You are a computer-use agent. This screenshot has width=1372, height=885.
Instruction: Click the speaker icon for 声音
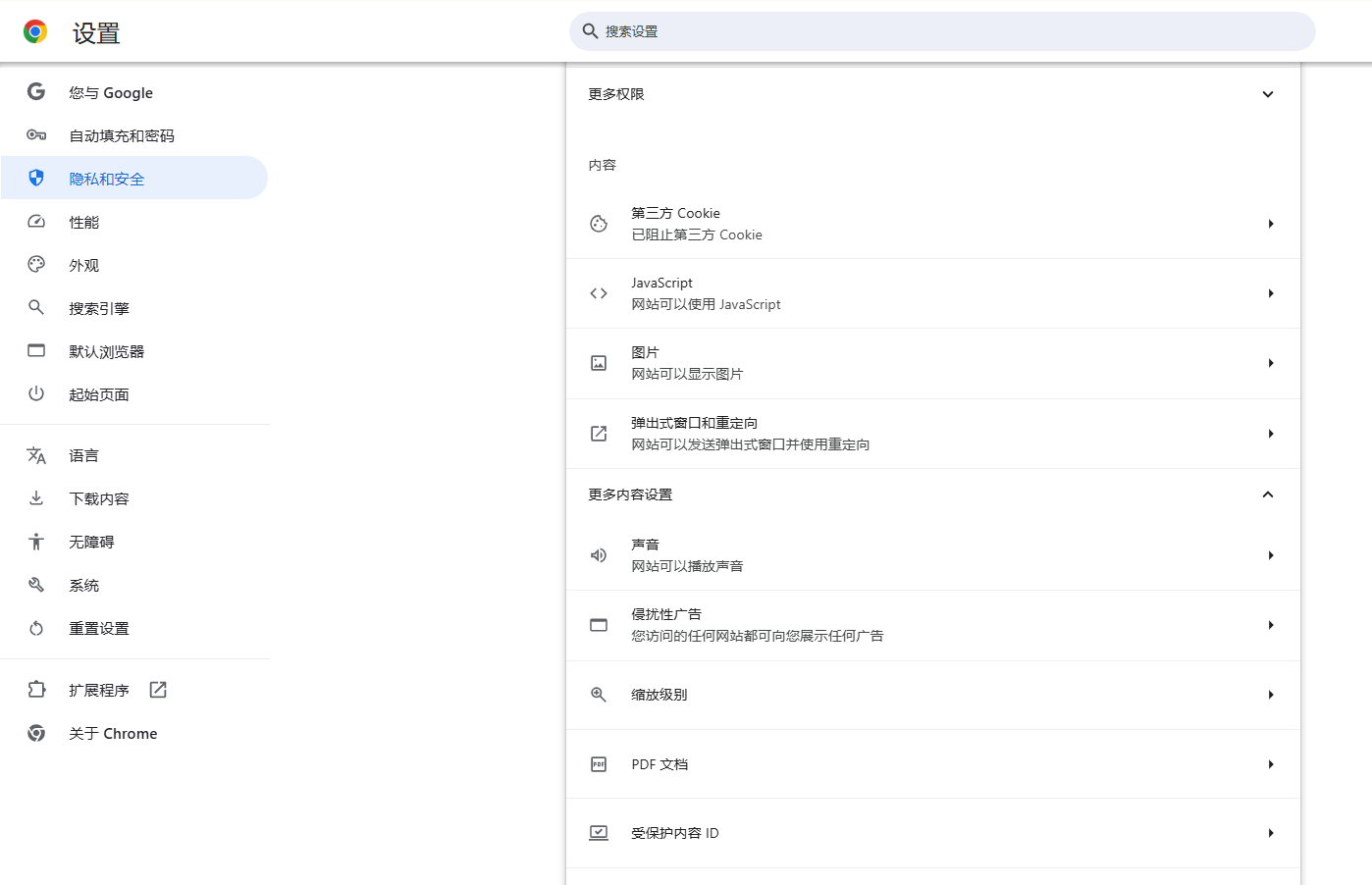point(599,555)
